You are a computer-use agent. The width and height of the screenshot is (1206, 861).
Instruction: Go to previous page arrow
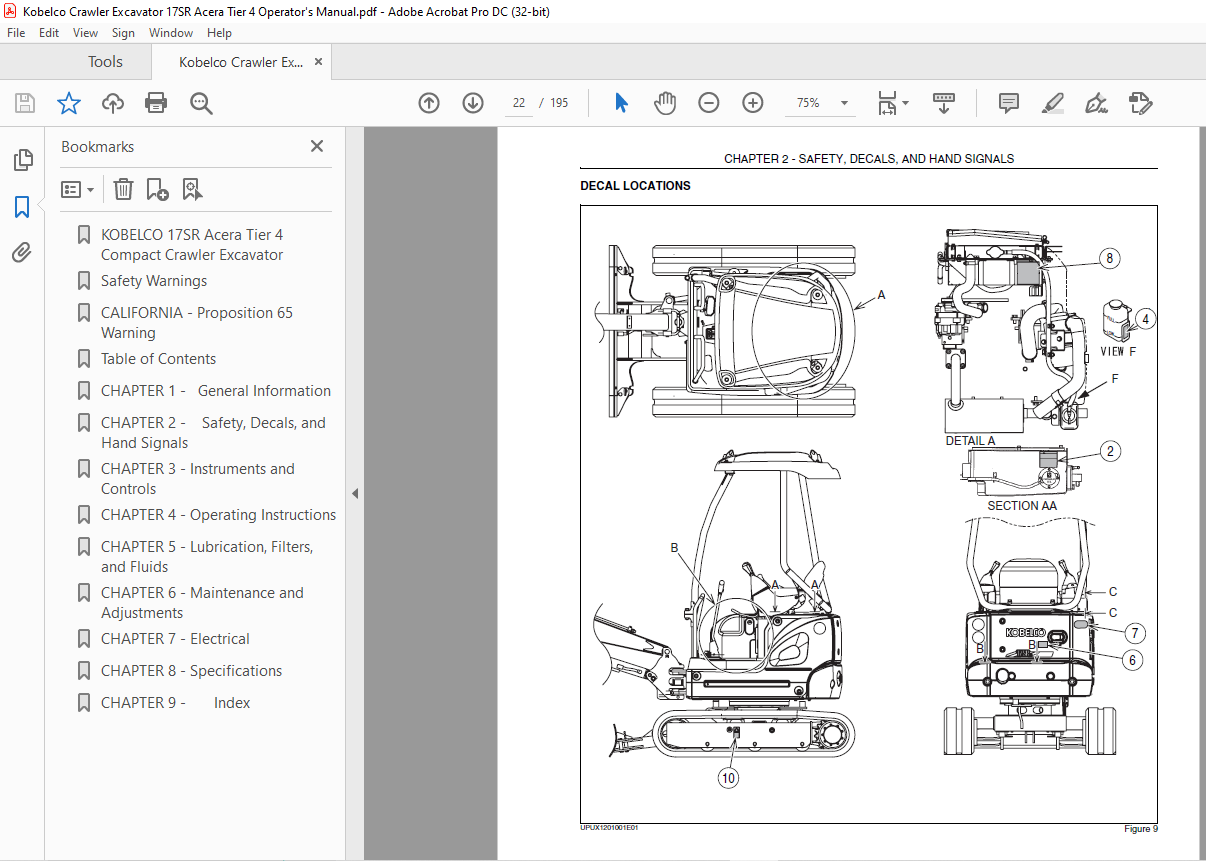pyautogui.click(x=429, y=103)
